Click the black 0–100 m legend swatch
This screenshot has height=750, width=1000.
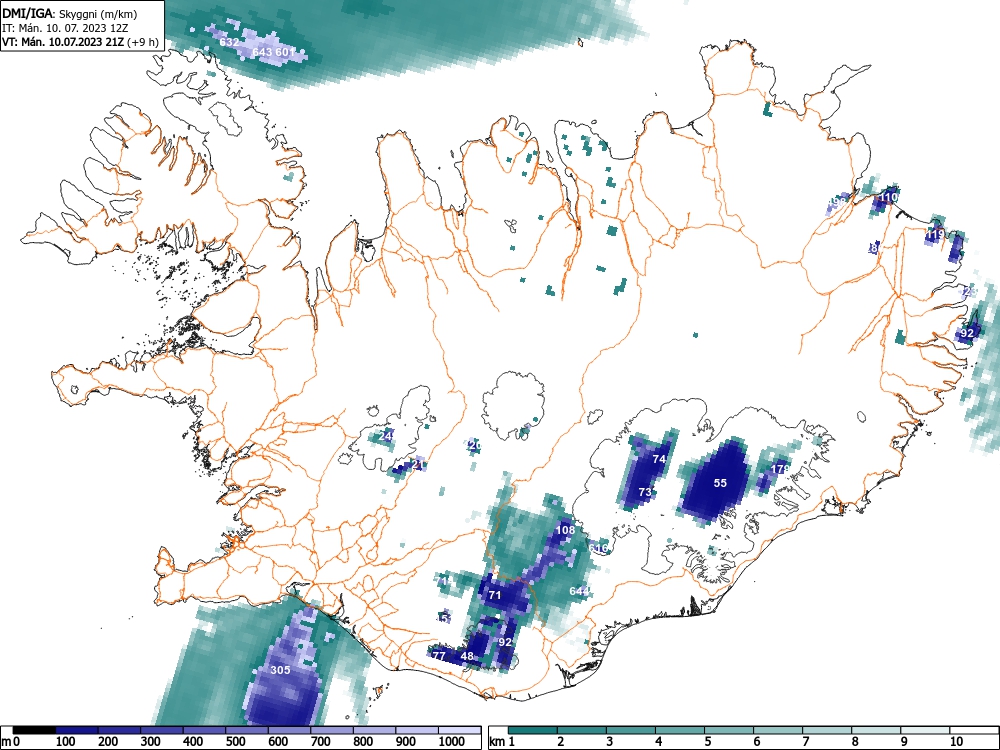click(35, 730)
